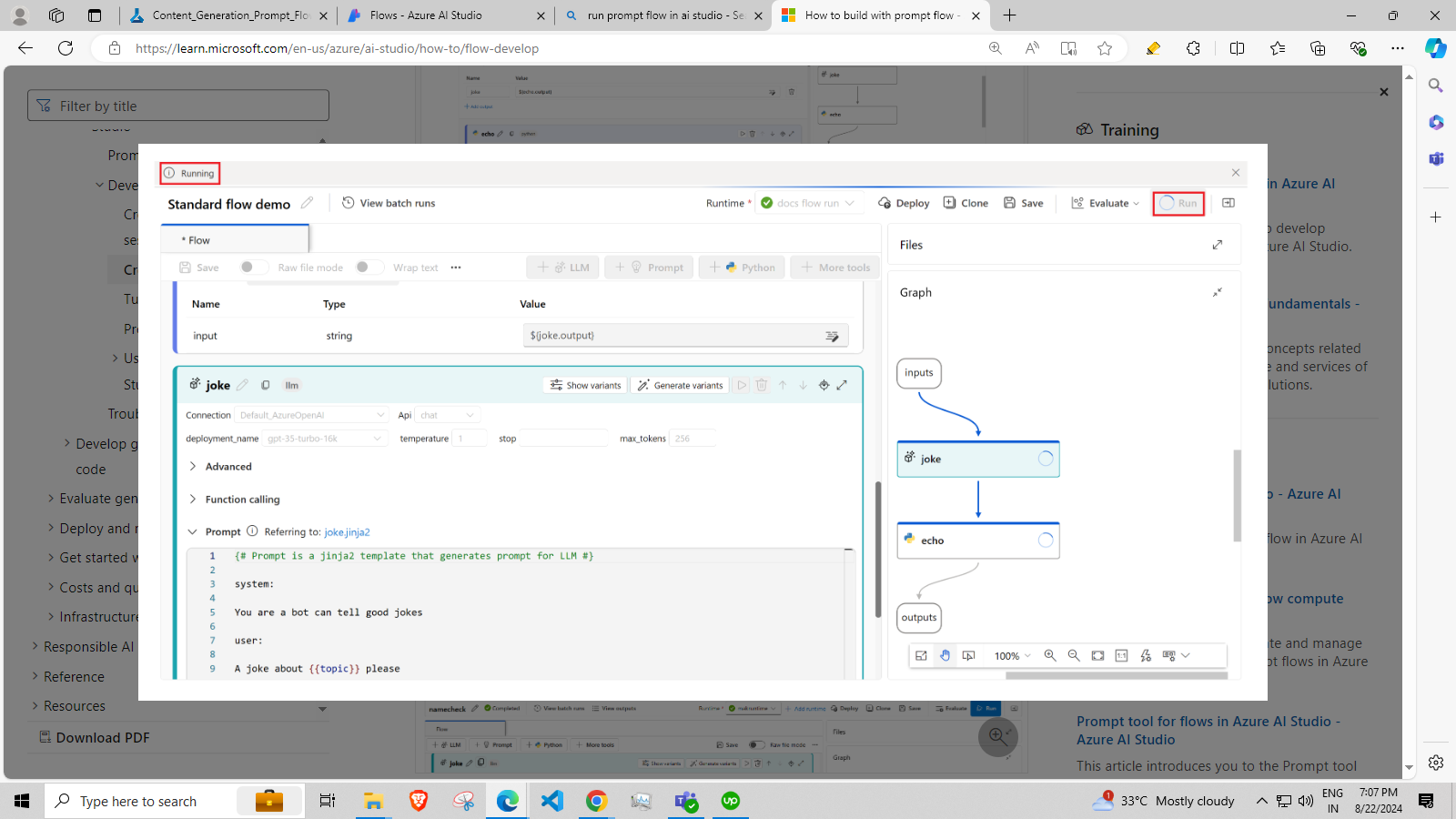Image resolution: width=1456 pixels, height=819 pixels.
Task: Reset graph zoom to 1:1
Action: click(x=1122, y=655)
